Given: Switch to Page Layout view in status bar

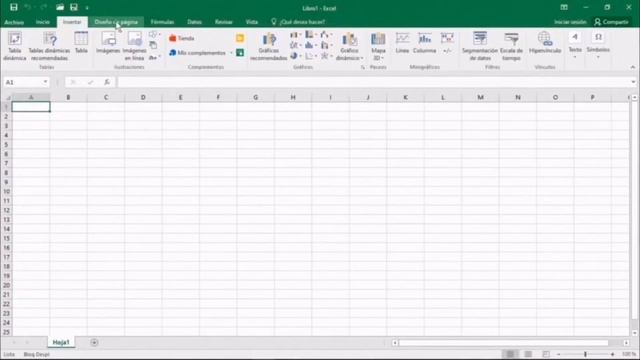Looking at the screenshot, I should click(528, 354).
